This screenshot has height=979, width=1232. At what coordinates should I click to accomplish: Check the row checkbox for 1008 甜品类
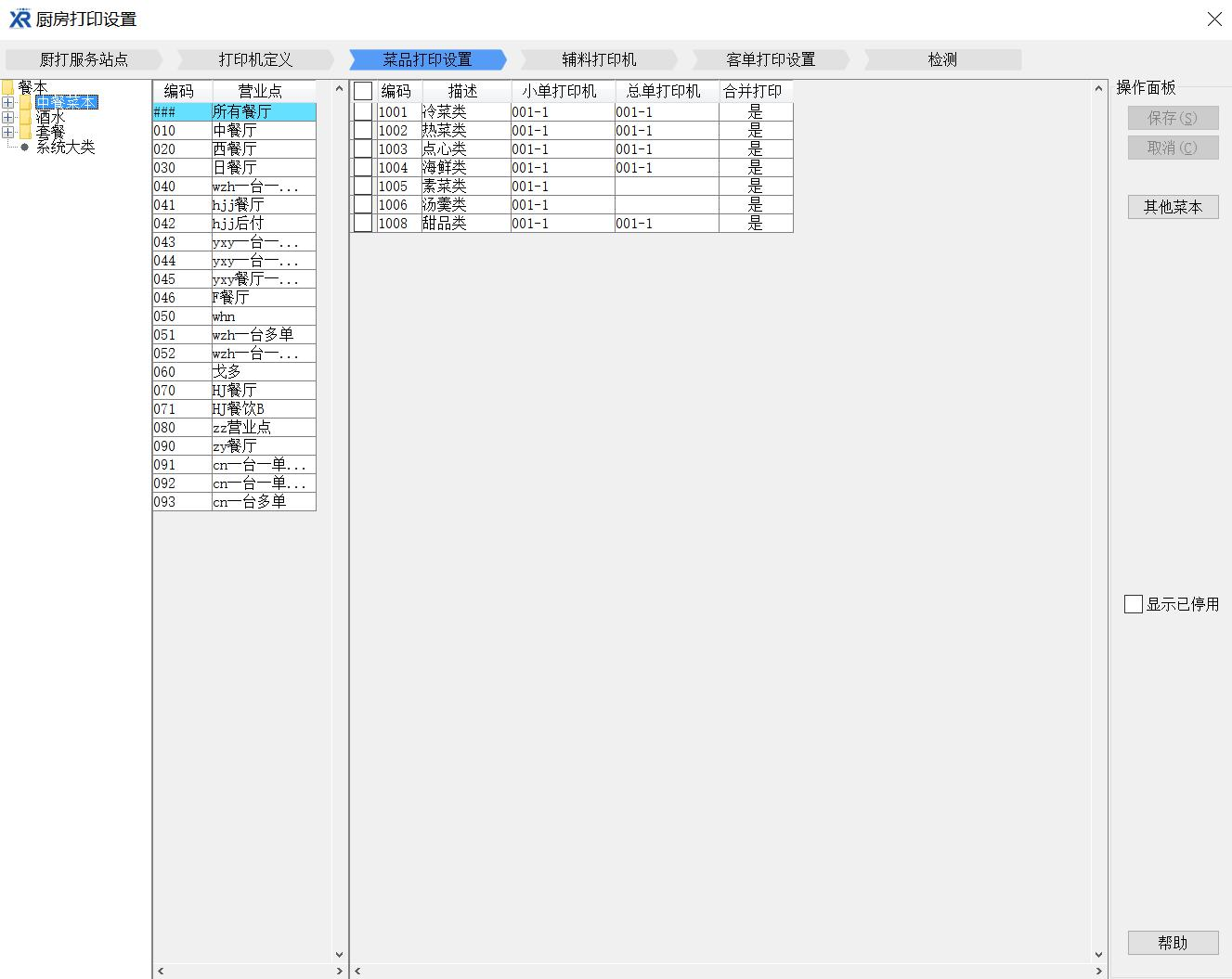point(363,224)
